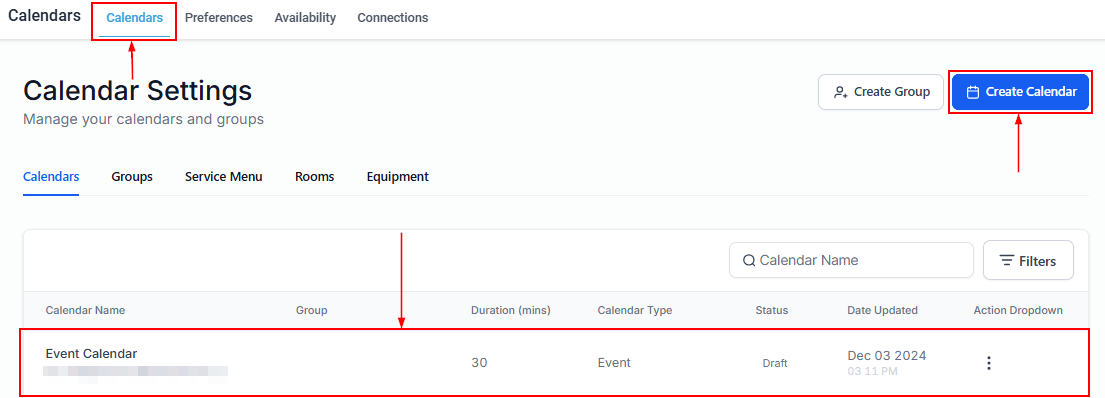Click the Calendar Settings heading
1105x398 pixels.
[x=137, y=91]
